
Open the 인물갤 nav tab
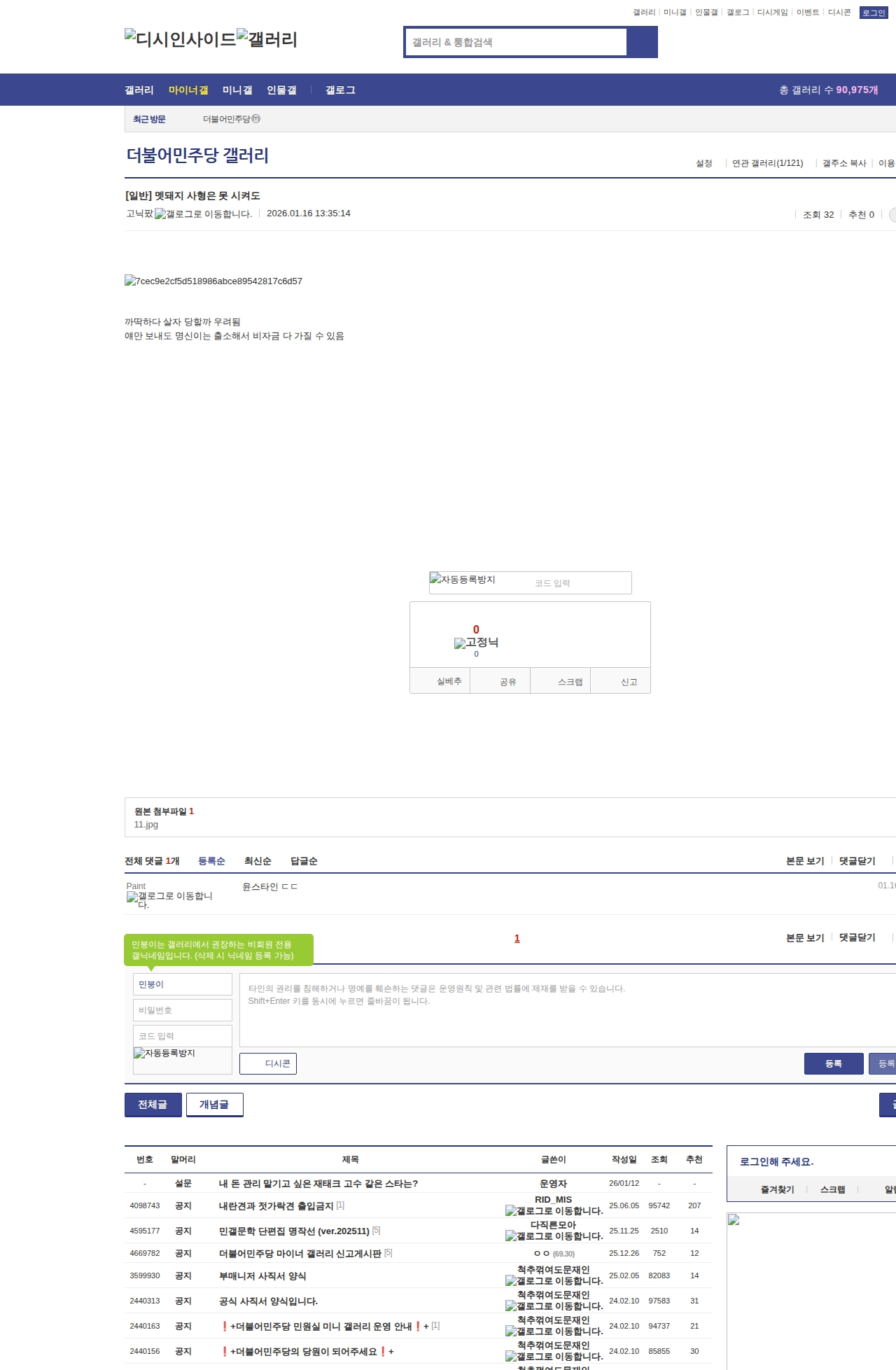[x=281, y=90]
